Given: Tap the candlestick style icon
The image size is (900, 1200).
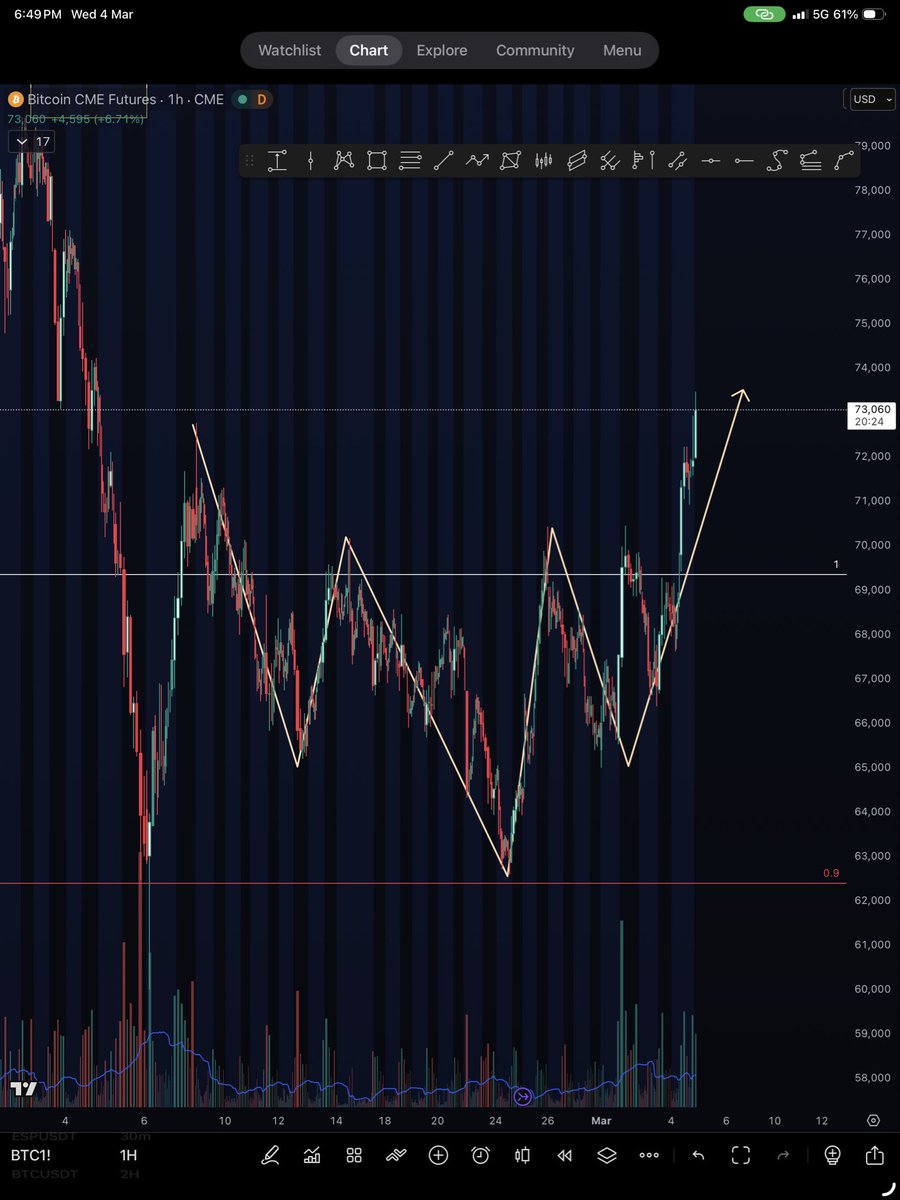Looking at the screenshot, I should click(x=522, y=1155).
